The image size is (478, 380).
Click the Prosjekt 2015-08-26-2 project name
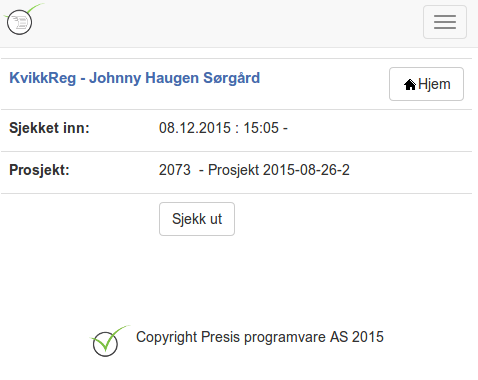279,170
